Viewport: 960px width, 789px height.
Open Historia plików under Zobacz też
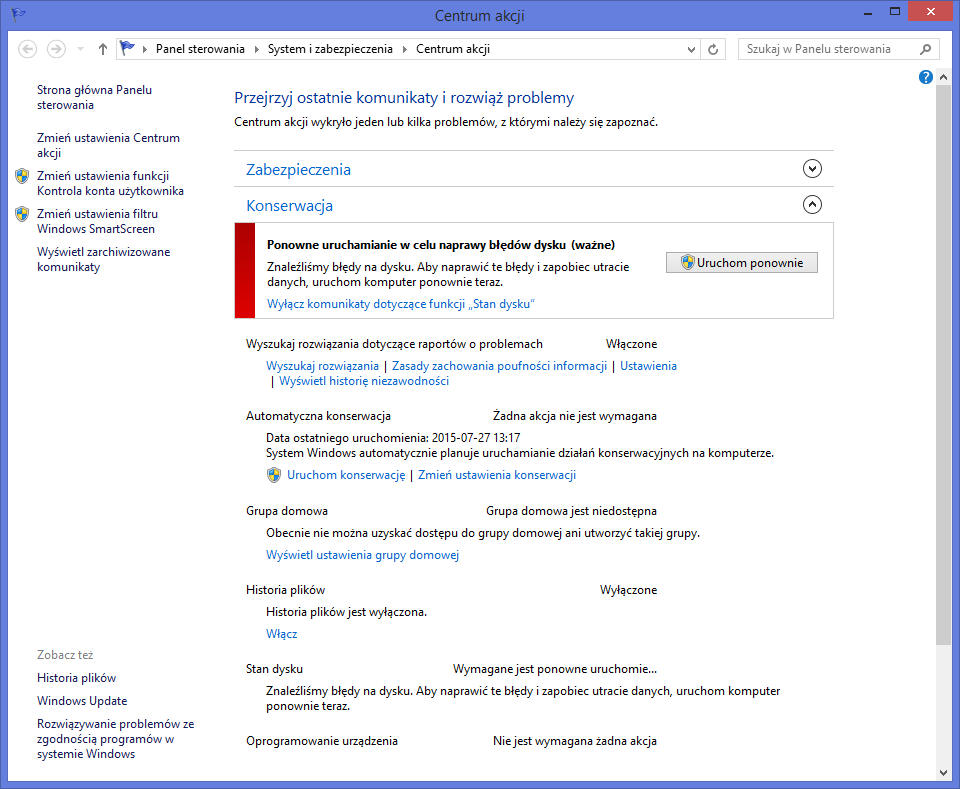point(77,678)
